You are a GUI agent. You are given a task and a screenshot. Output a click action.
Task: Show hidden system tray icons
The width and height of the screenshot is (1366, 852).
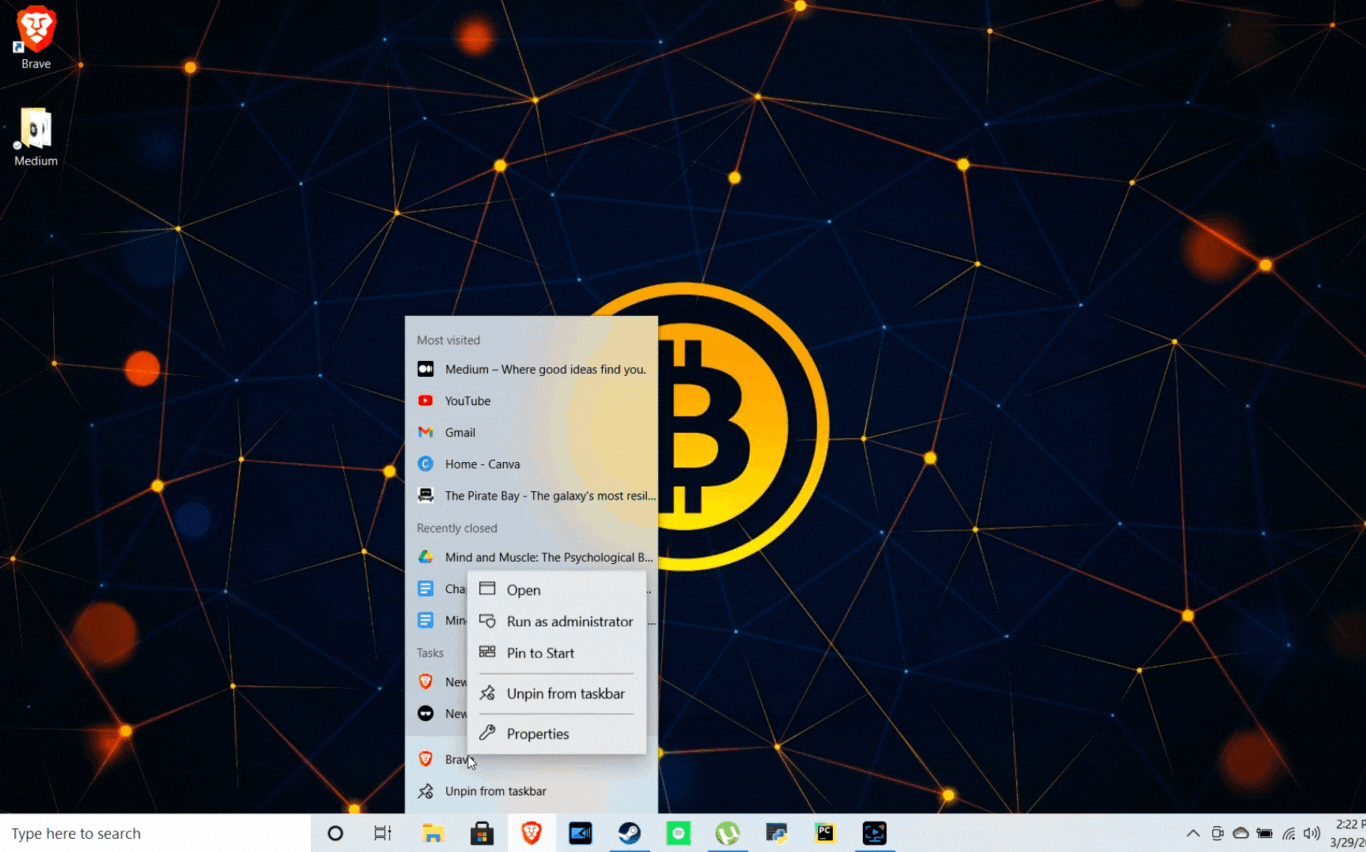(x=1193, y=833)
